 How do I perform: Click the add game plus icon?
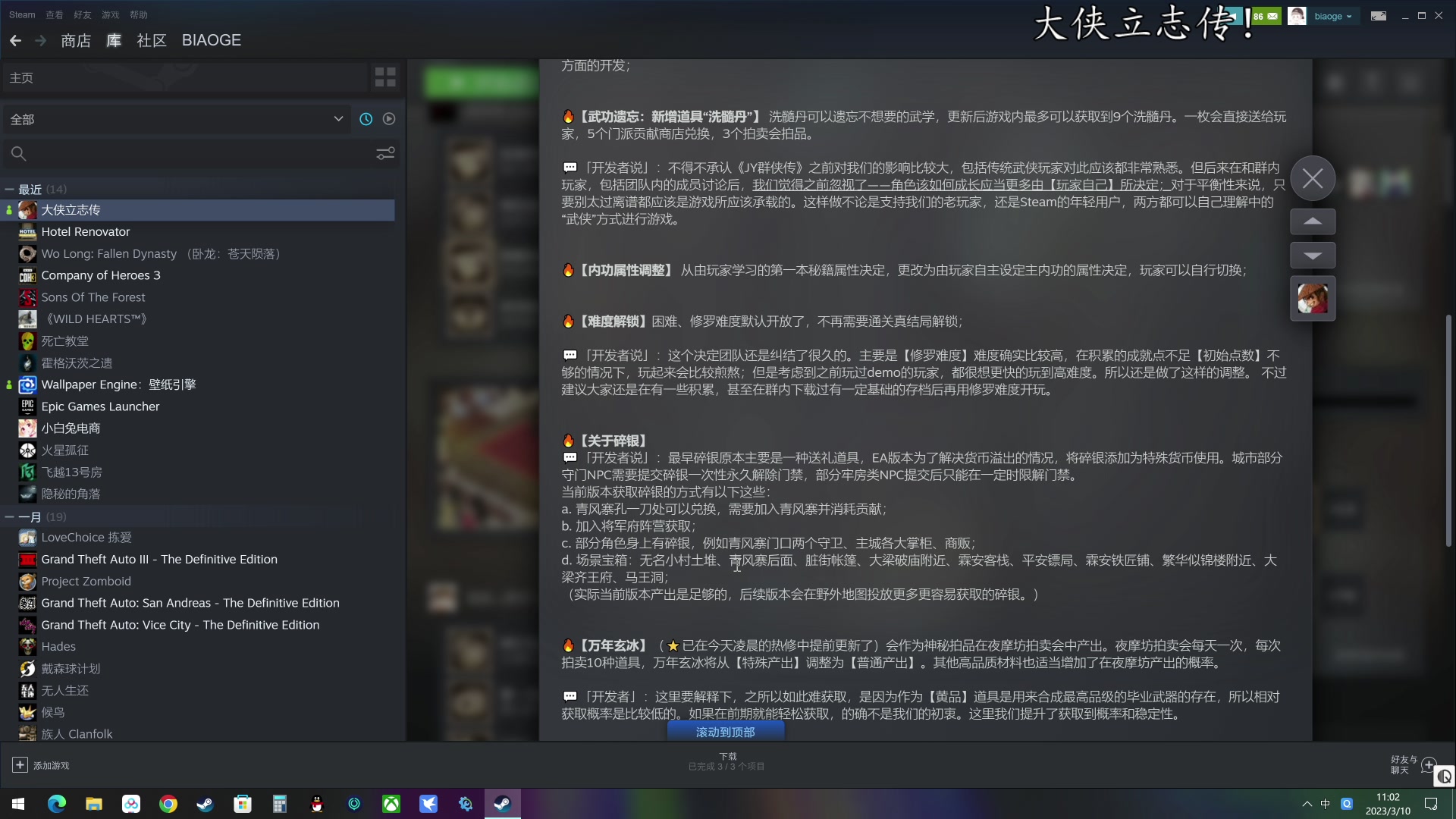20,765
